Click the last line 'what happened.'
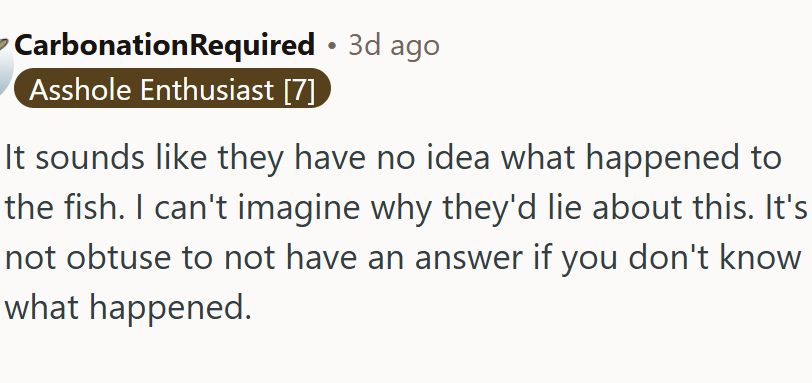This screenshot has width=812, height=383. [128, 308]
